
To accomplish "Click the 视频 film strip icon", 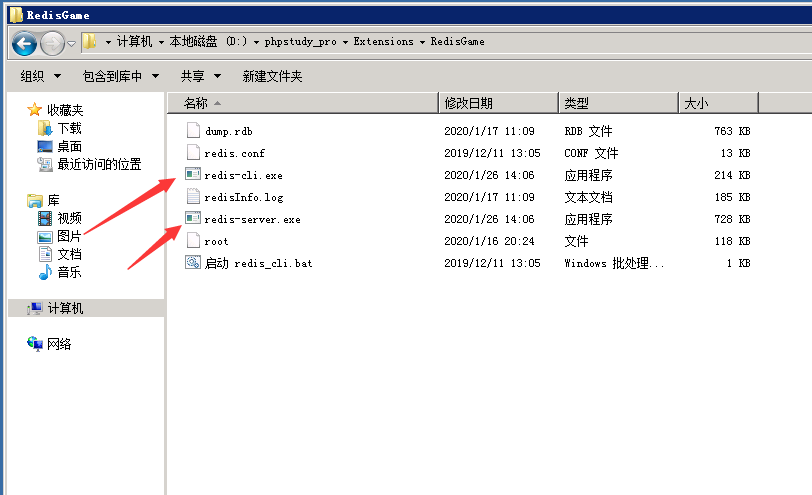I will coord(45,219).
